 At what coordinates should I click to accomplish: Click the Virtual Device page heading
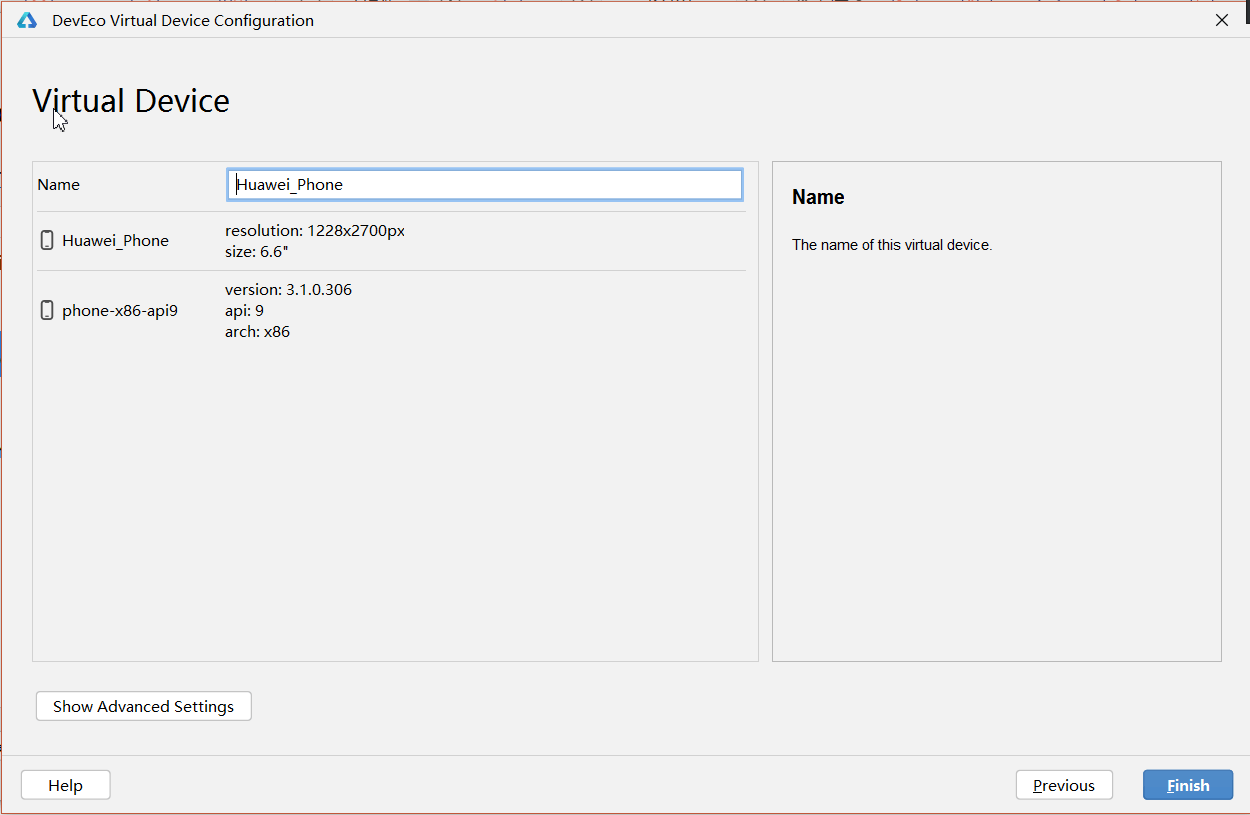[x=131, y=100]
